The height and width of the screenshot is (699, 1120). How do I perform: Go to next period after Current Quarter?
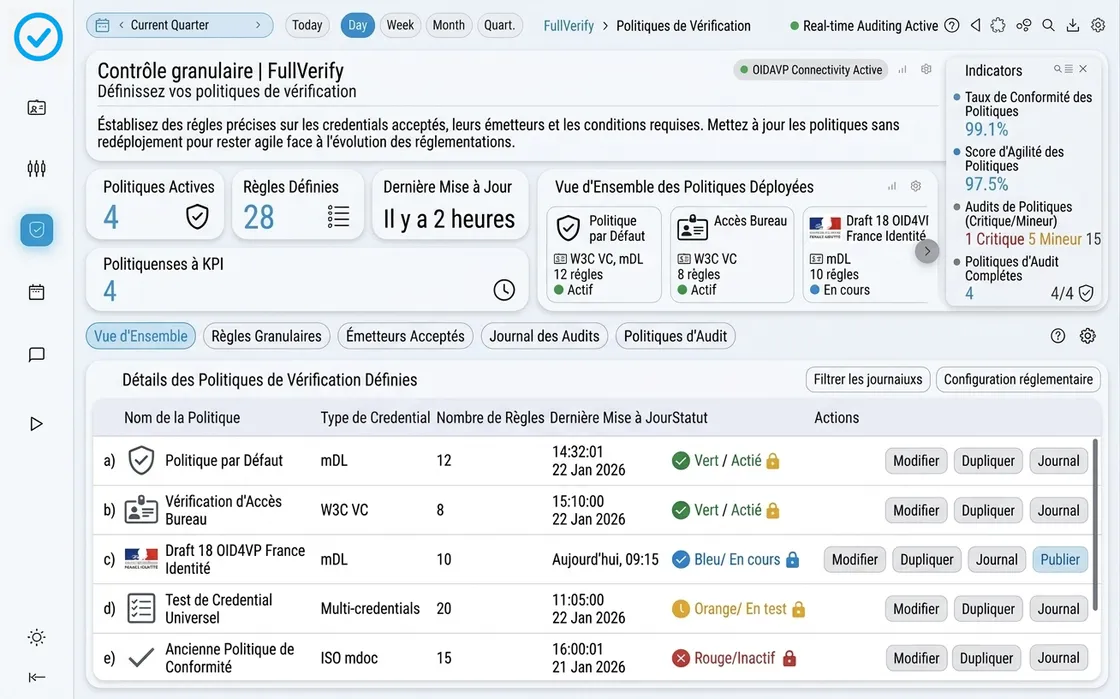click(258, 26)
